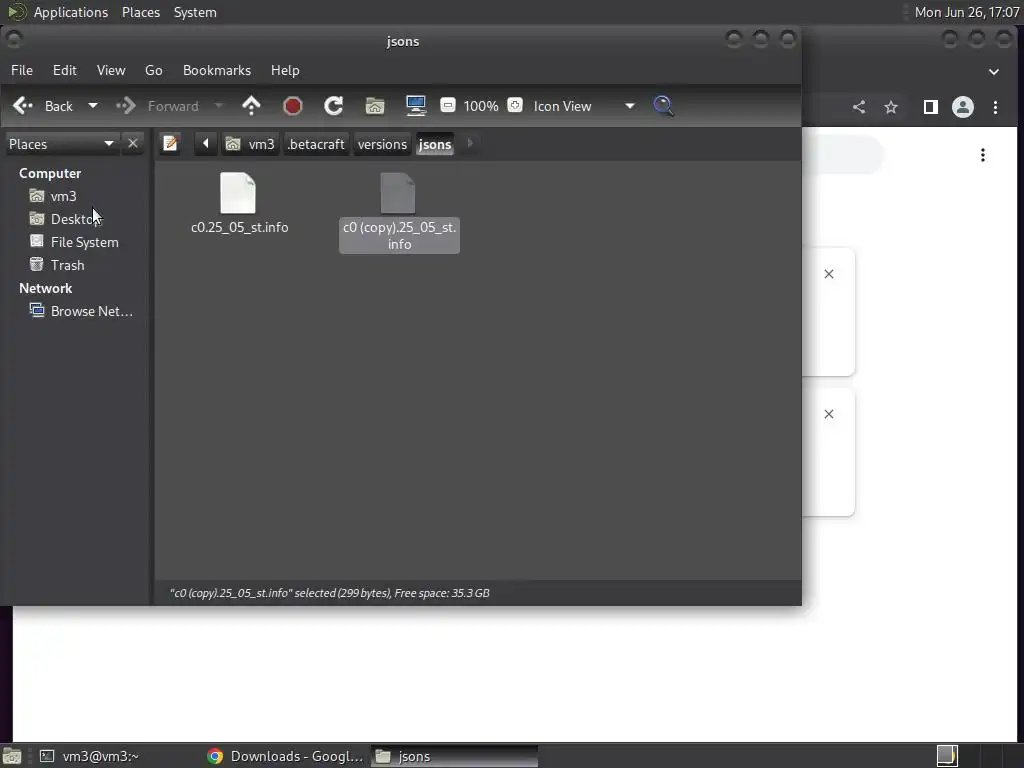This screenshot has width=1024, height=768.
Task: Open the Places menu in top panel
Action: (x=141, y=12)
